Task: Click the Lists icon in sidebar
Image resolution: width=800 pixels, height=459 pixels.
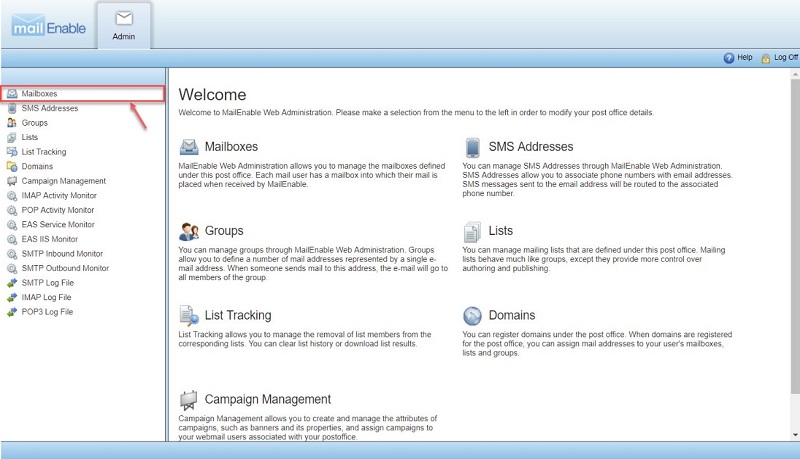Action: click(x=12, y=137)
